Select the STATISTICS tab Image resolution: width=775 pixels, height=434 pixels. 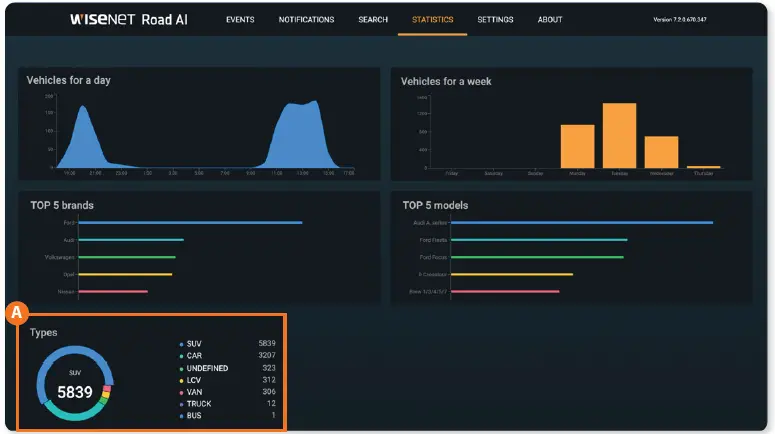tap(432, 20)
